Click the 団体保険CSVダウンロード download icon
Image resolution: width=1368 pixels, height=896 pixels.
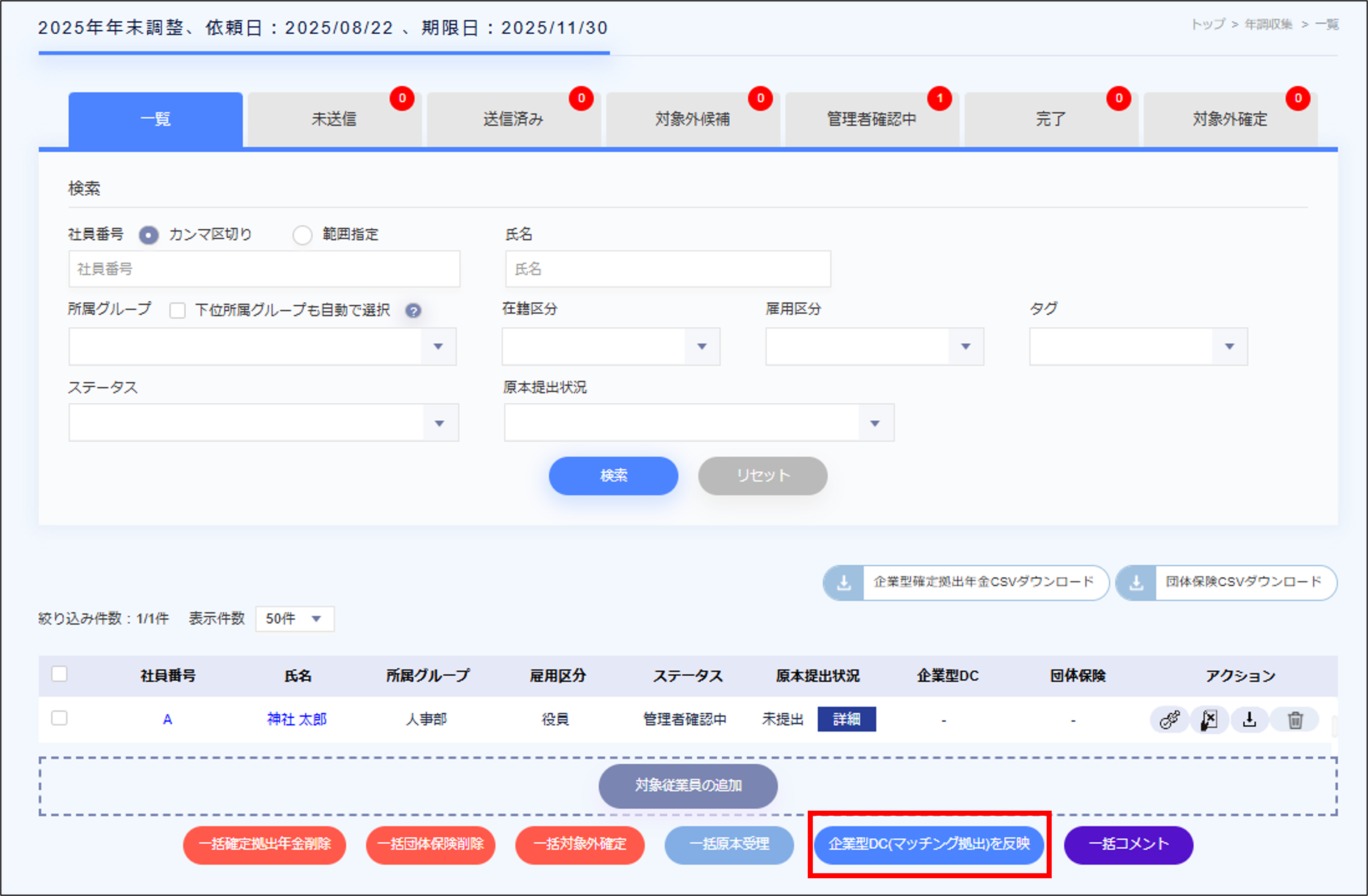tap(1136, 582)
